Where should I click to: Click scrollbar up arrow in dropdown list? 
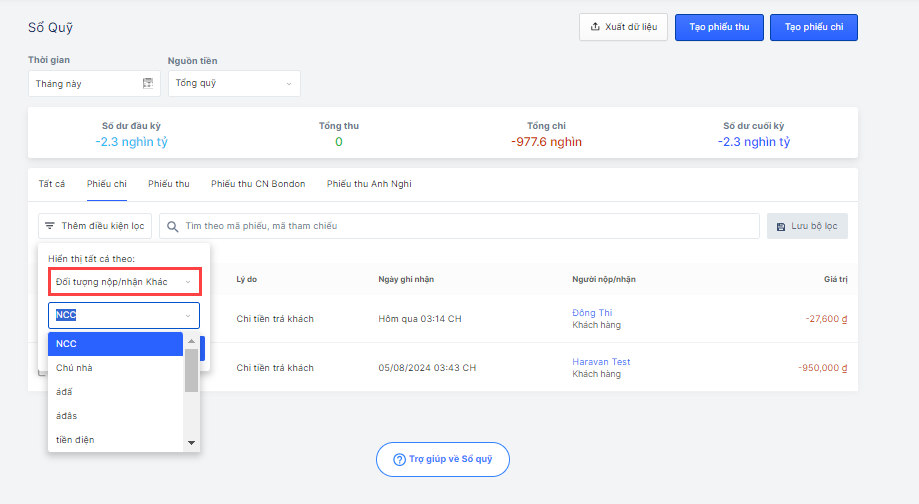click(x=191, y=341)
